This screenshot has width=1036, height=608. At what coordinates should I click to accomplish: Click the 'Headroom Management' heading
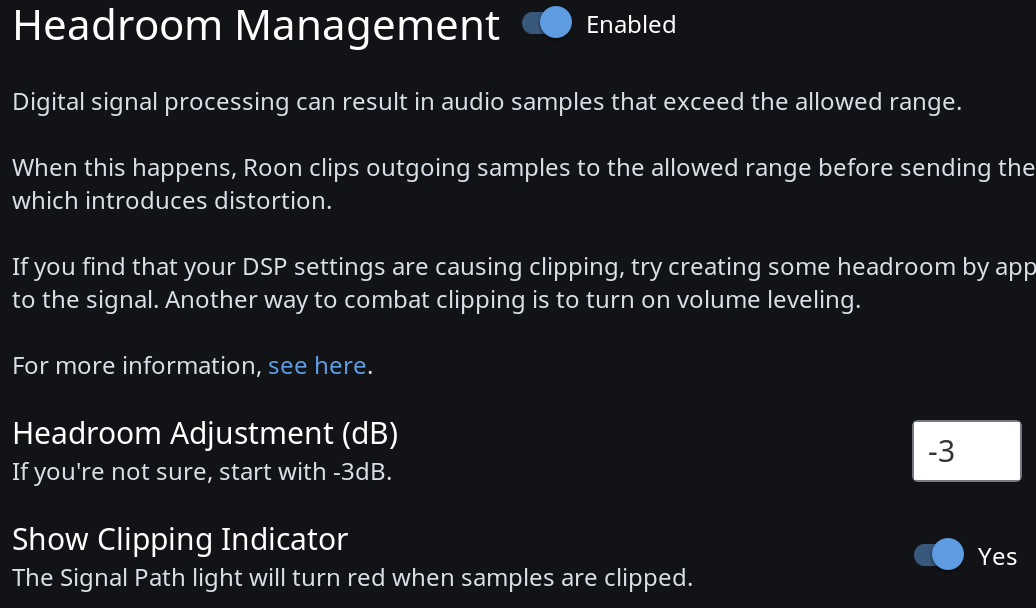256,26
